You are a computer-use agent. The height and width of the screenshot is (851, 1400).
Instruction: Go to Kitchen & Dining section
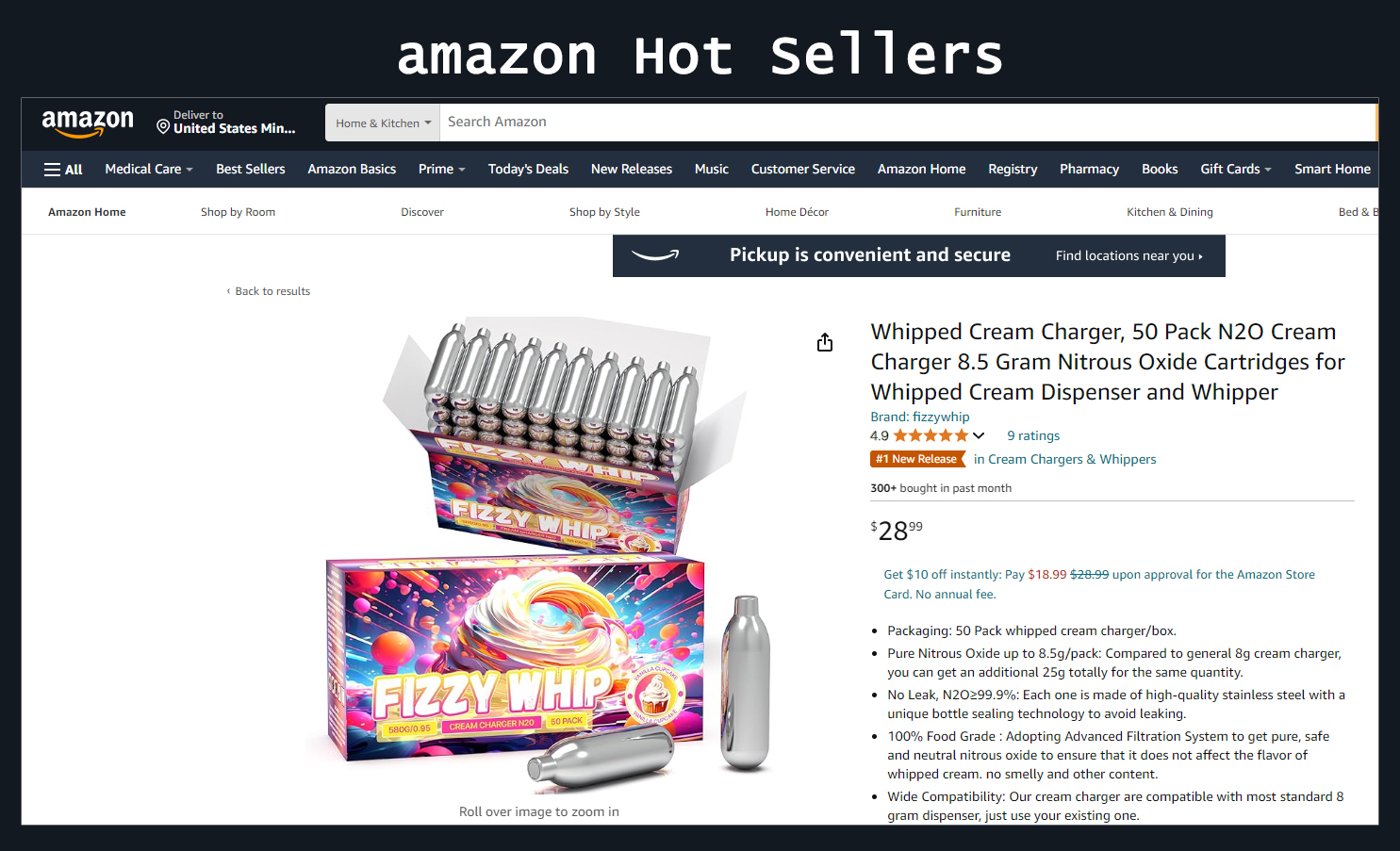tap(1170, 212)
